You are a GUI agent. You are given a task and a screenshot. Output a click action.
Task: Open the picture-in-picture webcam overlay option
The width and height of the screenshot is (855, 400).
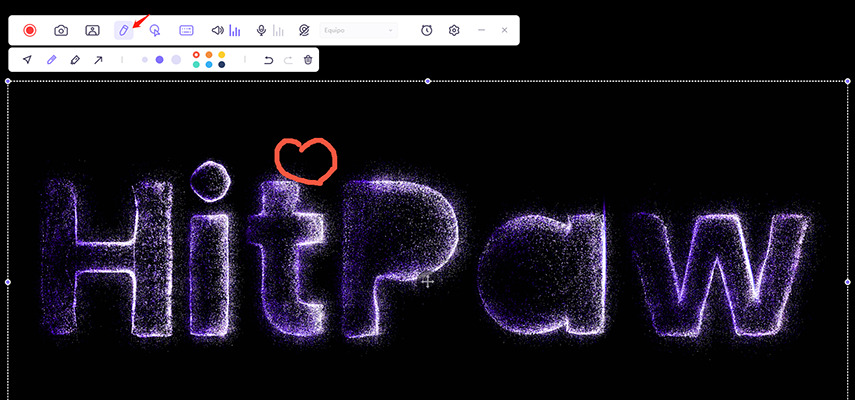[92, 31]
